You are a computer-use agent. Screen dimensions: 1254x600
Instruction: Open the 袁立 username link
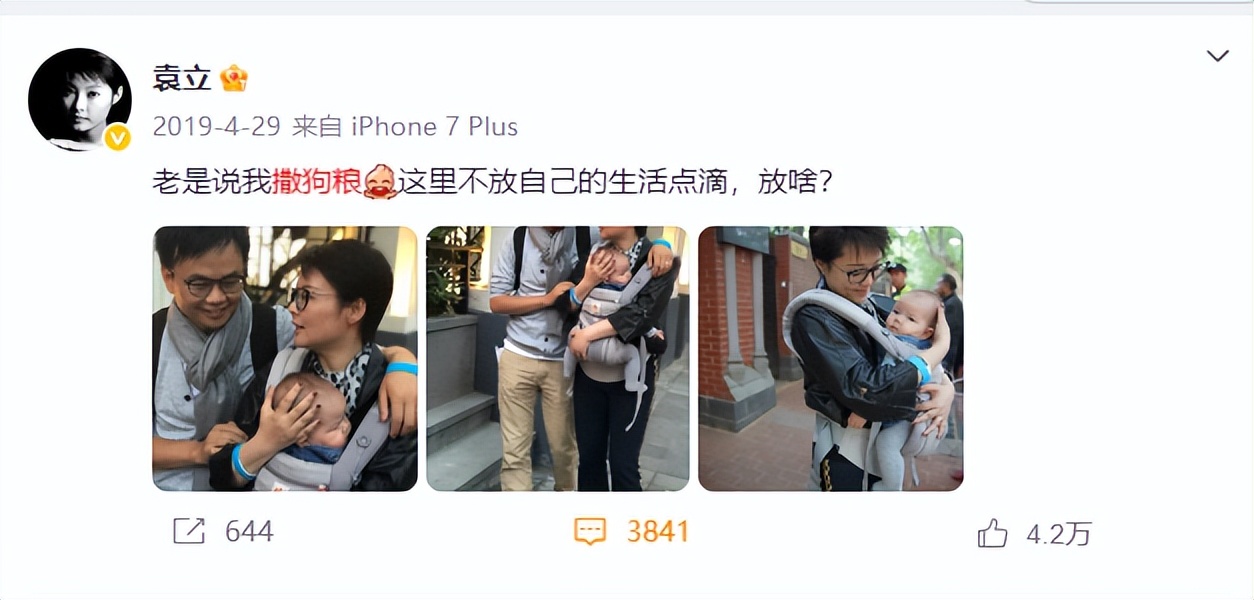pos(182,79)
